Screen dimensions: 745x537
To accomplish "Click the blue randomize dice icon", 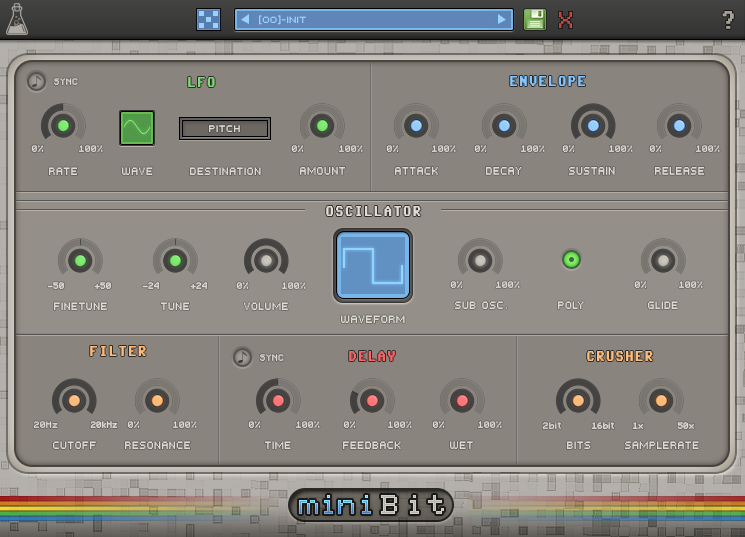I will pyautogui.click(x=208, y=19).
